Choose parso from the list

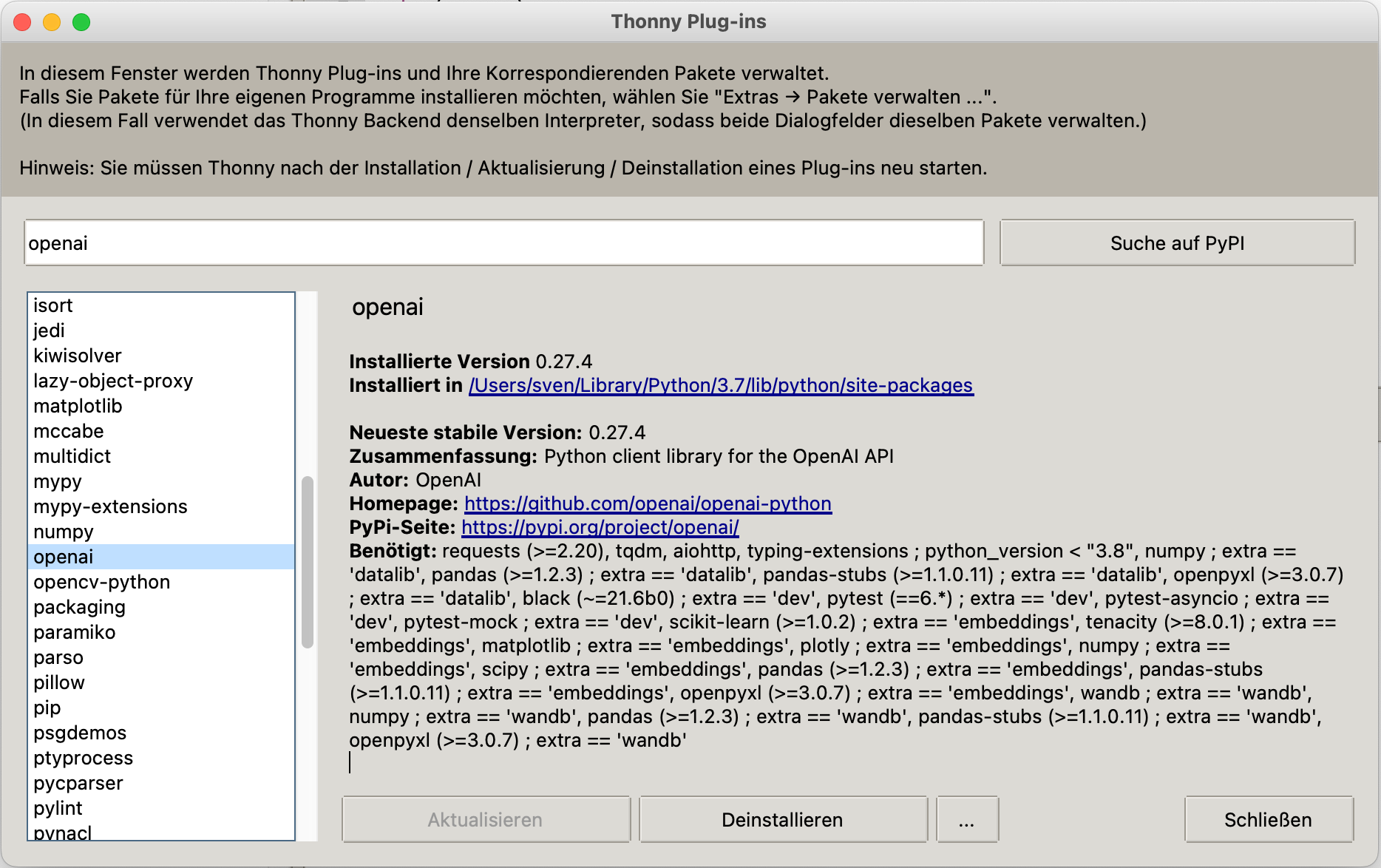coord(161,657)
